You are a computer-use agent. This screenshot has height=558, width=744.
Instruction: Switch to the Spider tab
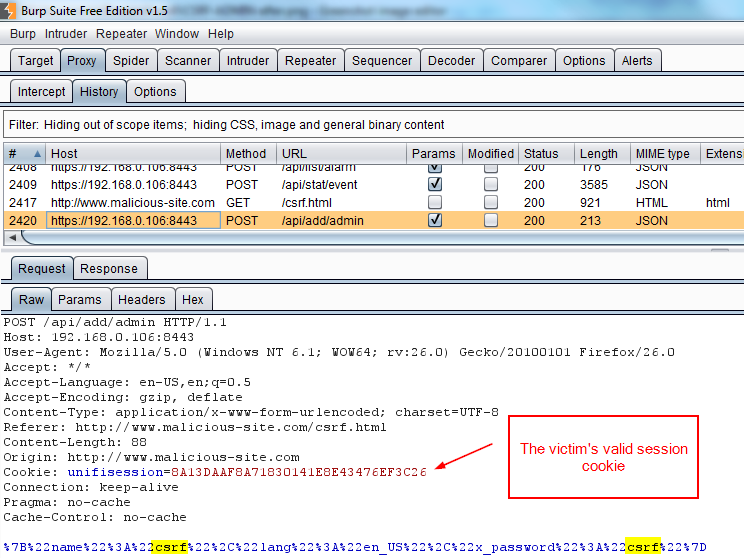pos(131,61)
